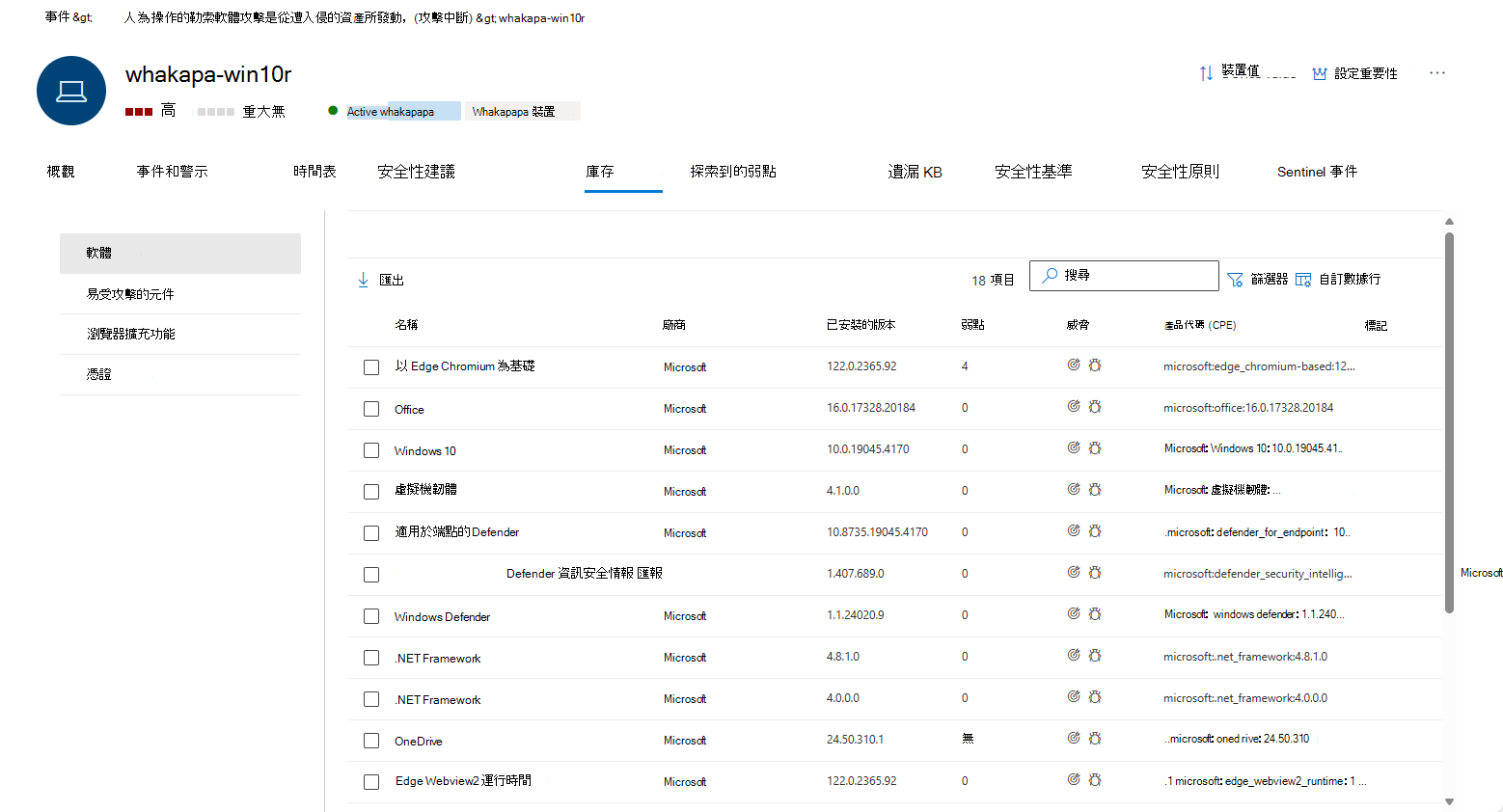Click the laptop device icon beside whakapa-win10r

(71, 91)
